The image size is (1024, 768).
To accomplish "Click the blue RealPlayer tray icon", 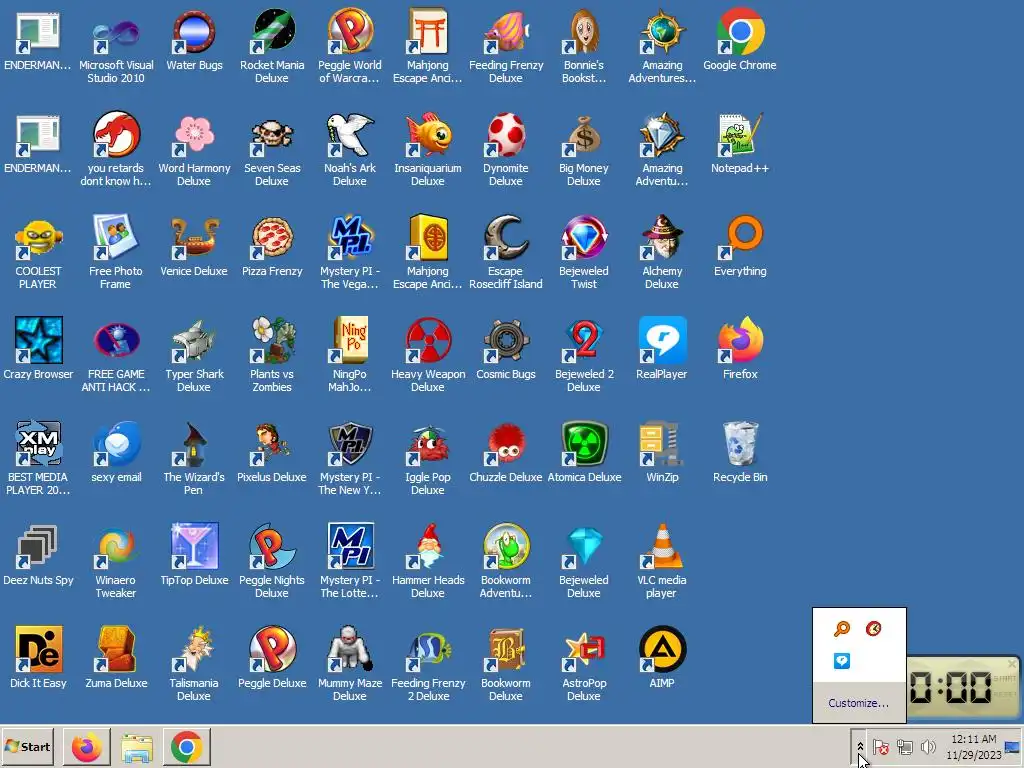I will click(x=842, y=661).
